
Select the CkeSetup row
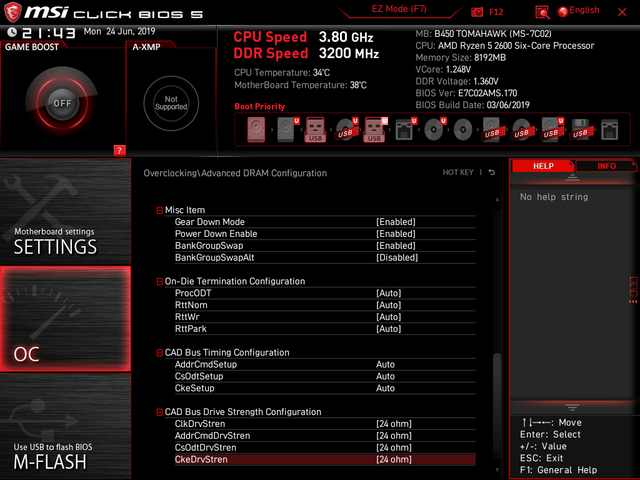[325, 388]
